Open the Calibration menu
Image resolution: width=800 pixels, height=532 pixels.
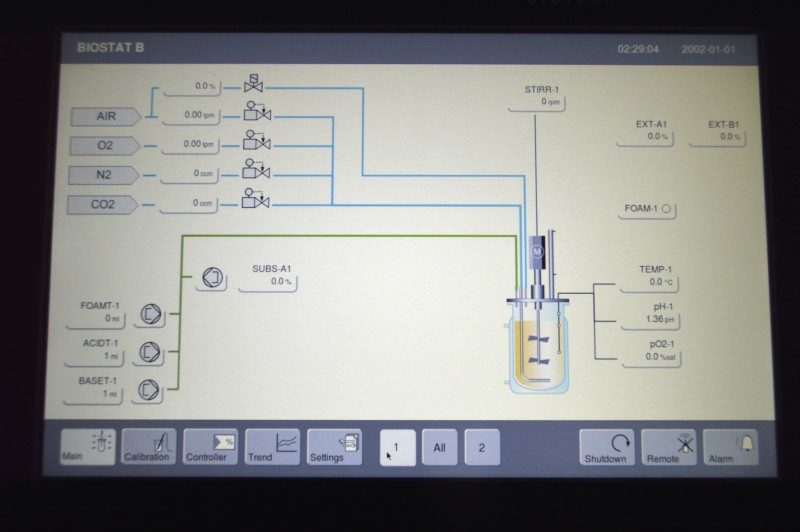tap(149, 447)
